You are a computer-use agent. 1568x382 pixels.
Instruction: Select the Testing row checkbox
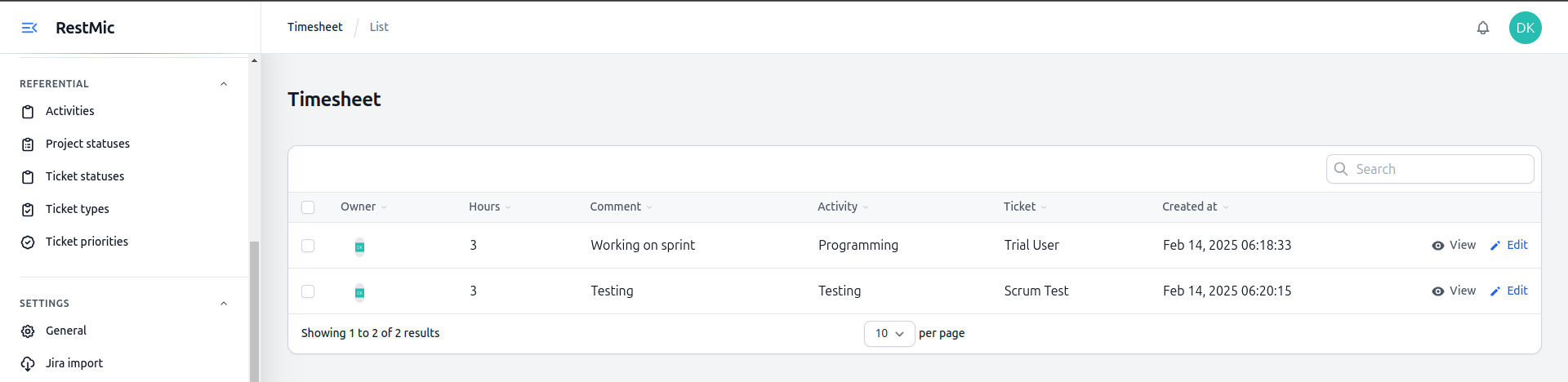pyautogui.click(x=308, y=291)
